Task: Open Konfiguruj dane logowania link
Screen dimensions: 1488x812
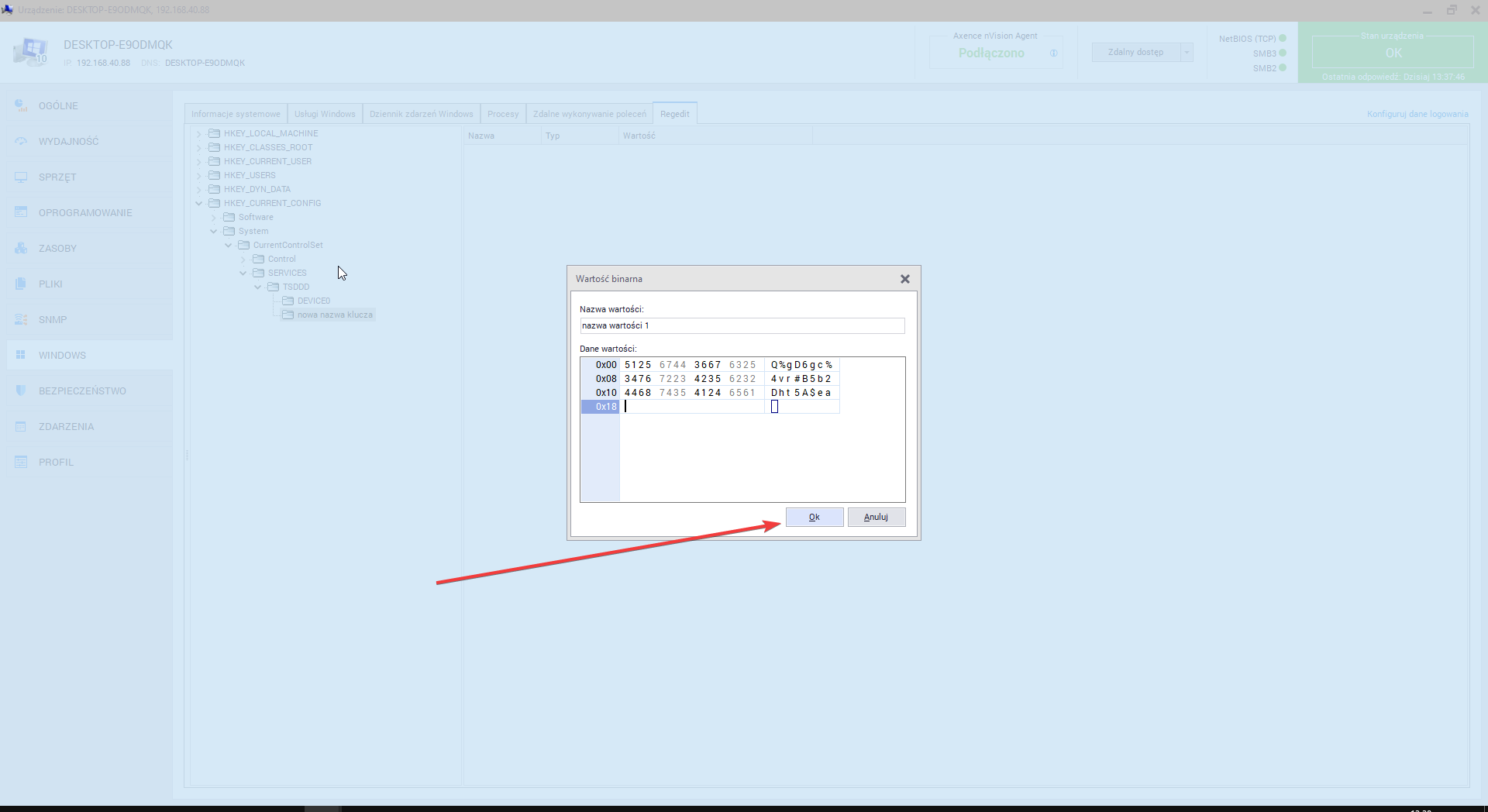Action: pos(1417,114)
